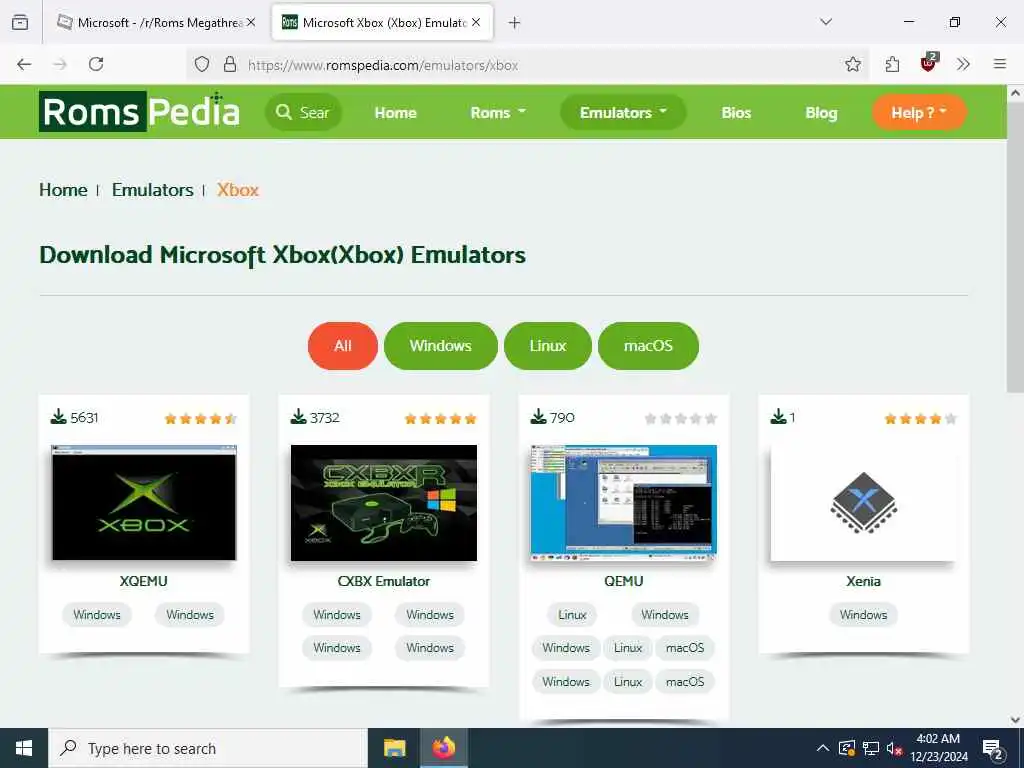
Task: Click the QEMU title link
Action: click(x=624, y=581)
